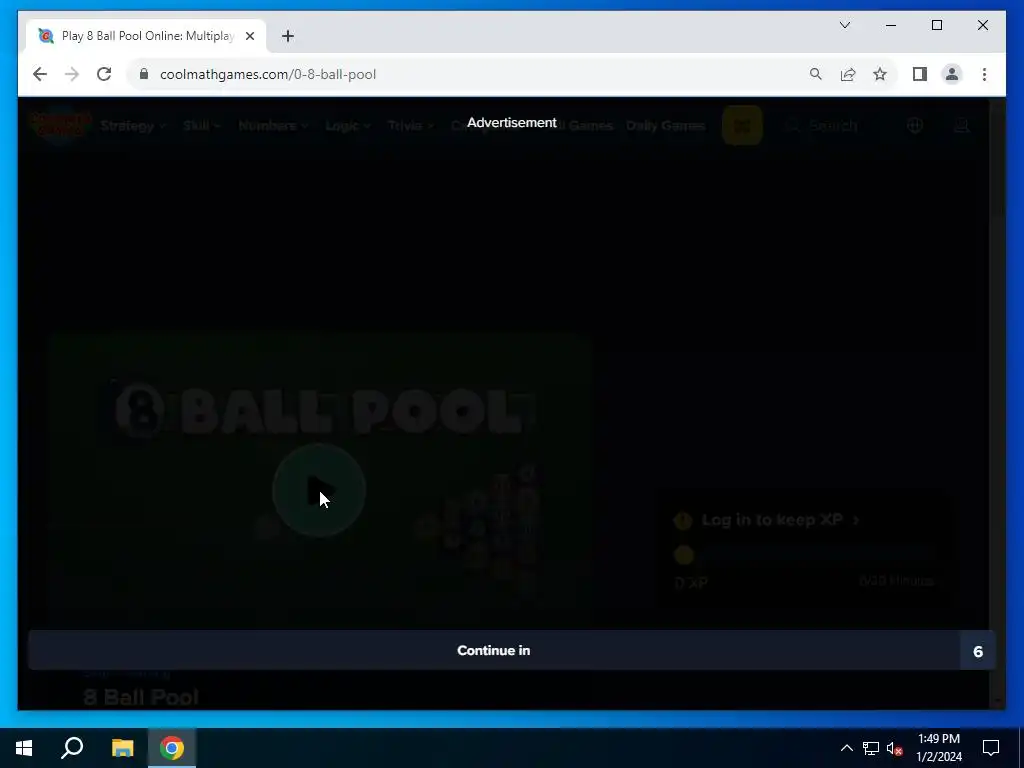Click the 8 Ball Pool play button

pyautogui.click(x=319, y=490)
